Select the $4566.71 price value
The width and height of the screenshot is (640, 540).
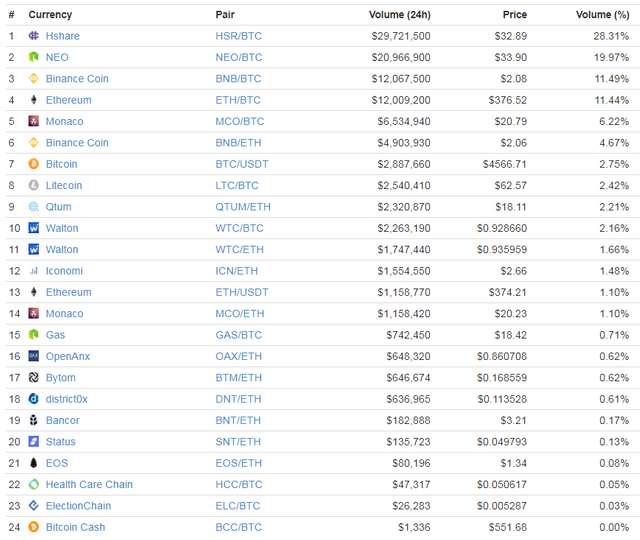(504, 164)
